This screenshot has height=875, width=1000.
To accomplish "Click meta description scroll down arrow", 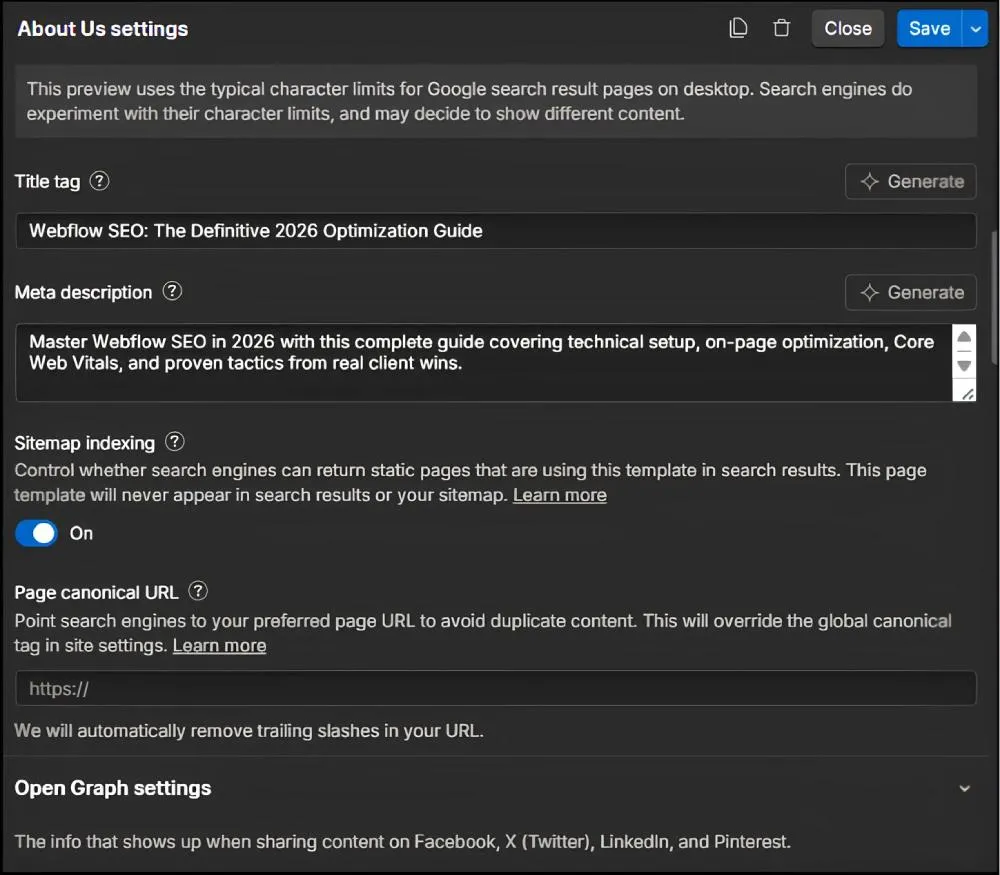I will (964, 366).
